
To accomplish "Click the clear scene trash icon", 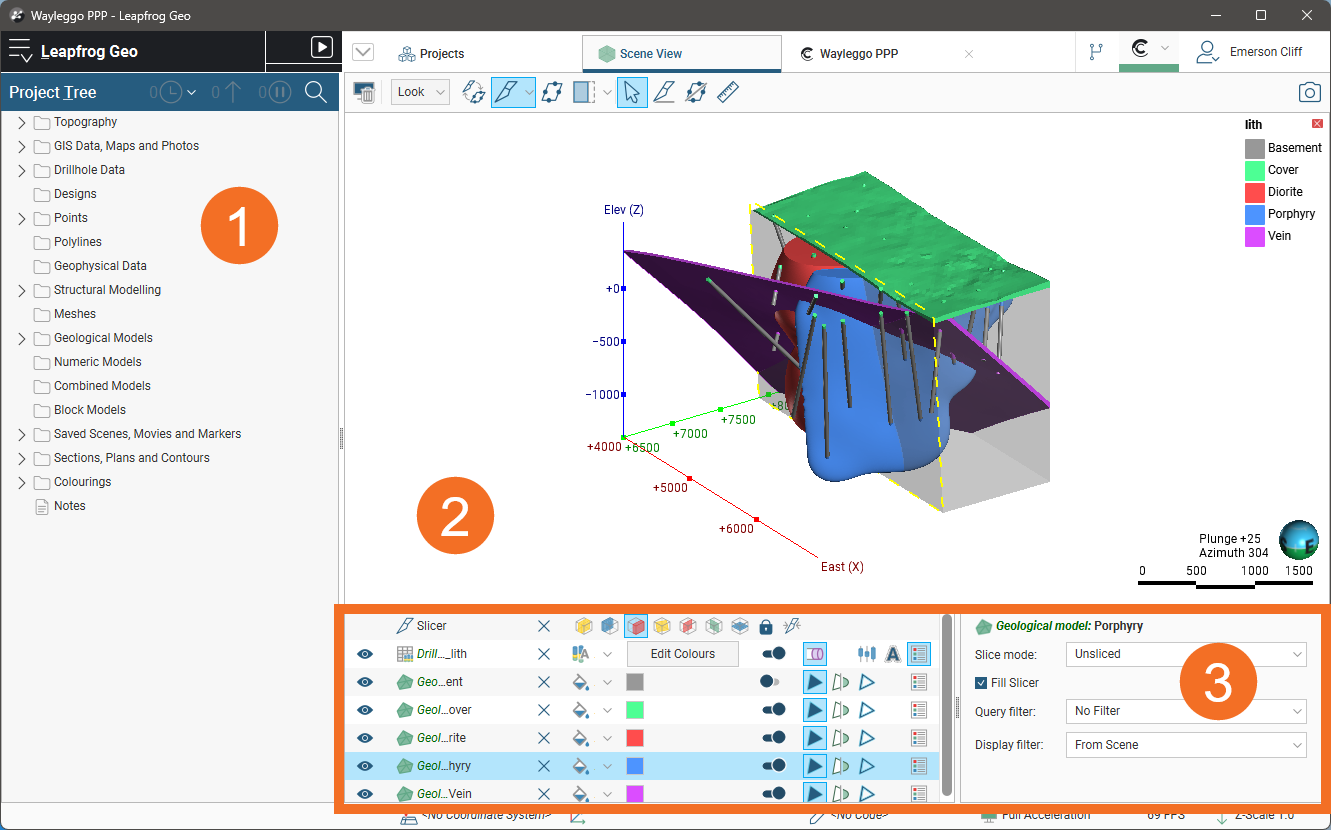I will pos(365,92).
